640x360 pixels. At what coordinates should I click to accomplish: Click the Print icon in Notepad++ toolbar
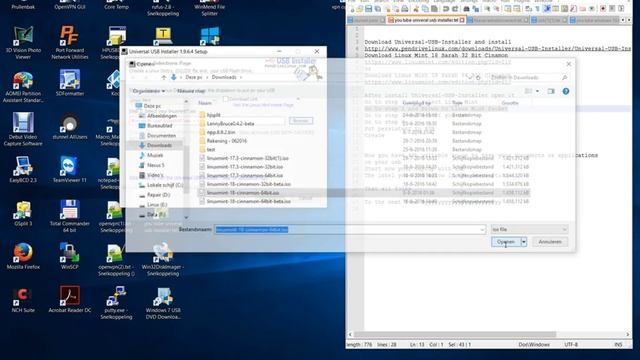pyautogui.click(x=404, y=9)
